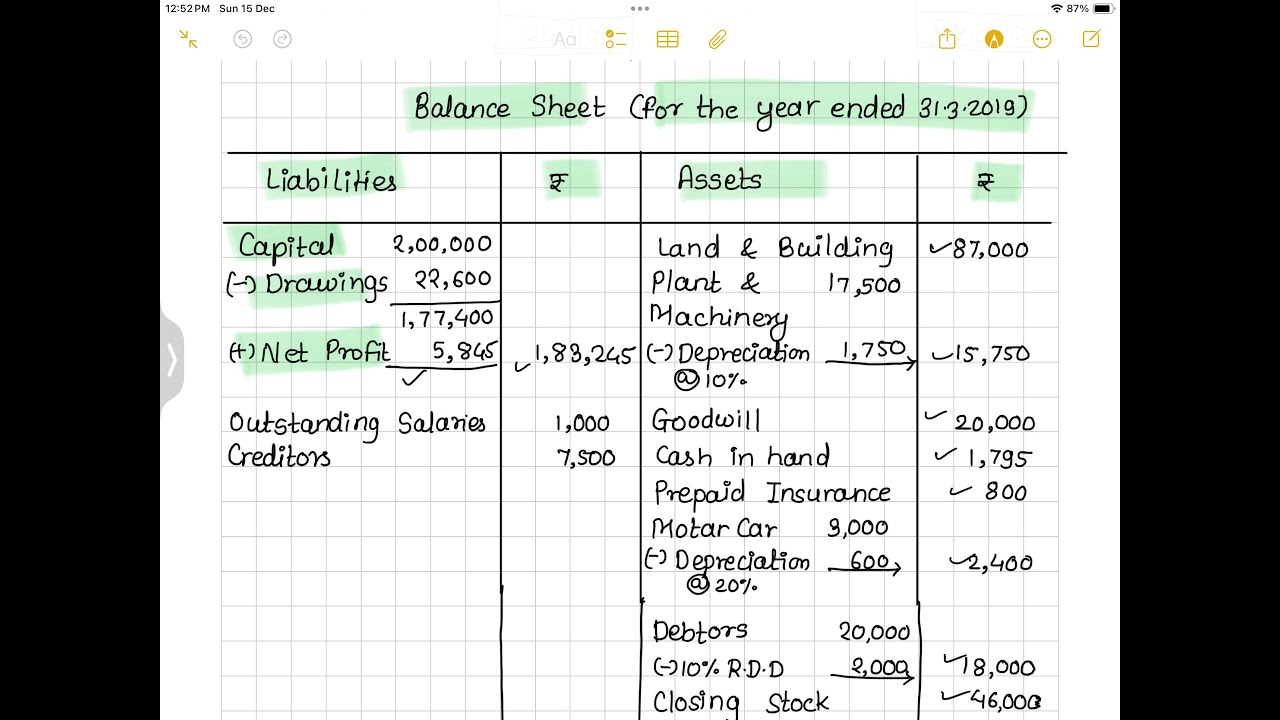Select the "Prepaid Insurance" entry

click(x=772, y=493)
